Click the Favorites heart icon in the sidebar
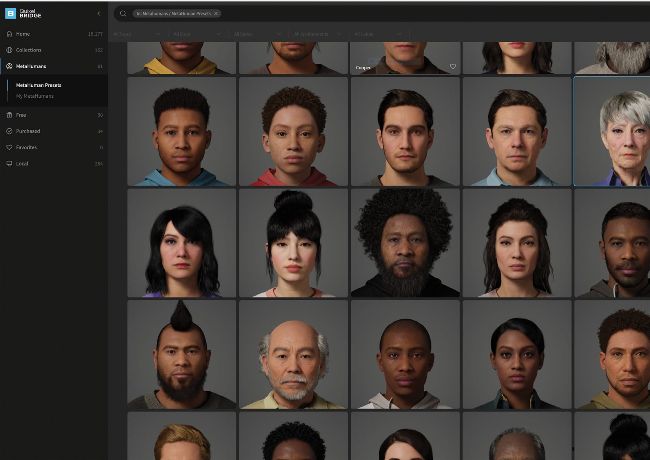This screenshot has width=650, height=460. coord(9,147)
